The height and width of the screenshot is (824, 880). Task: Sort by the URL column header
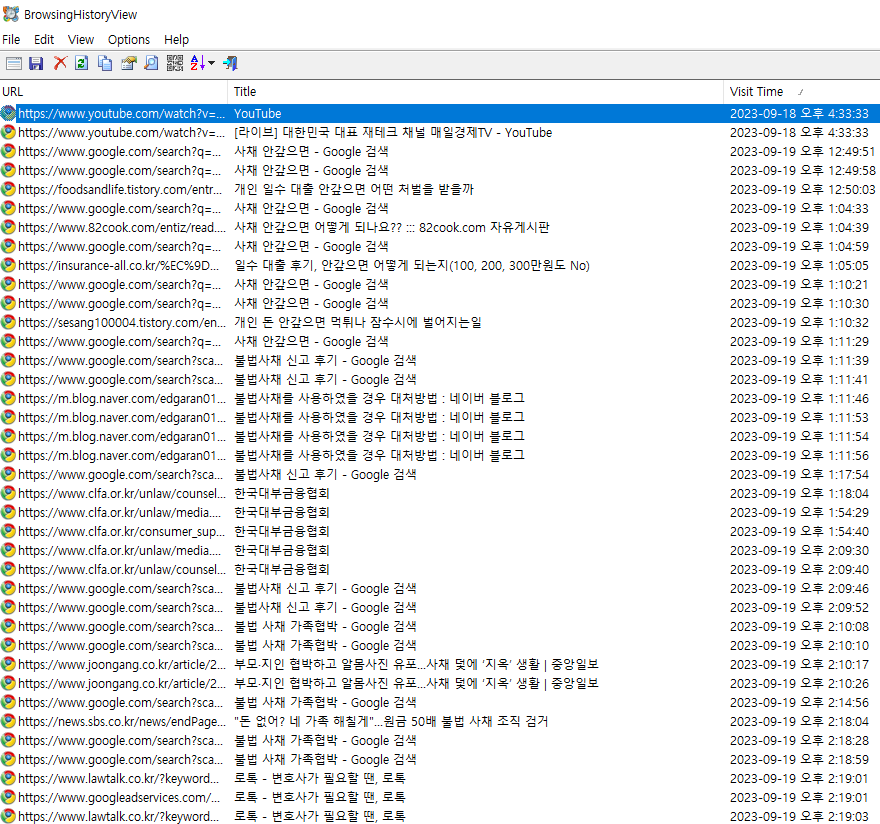(113, 91)
